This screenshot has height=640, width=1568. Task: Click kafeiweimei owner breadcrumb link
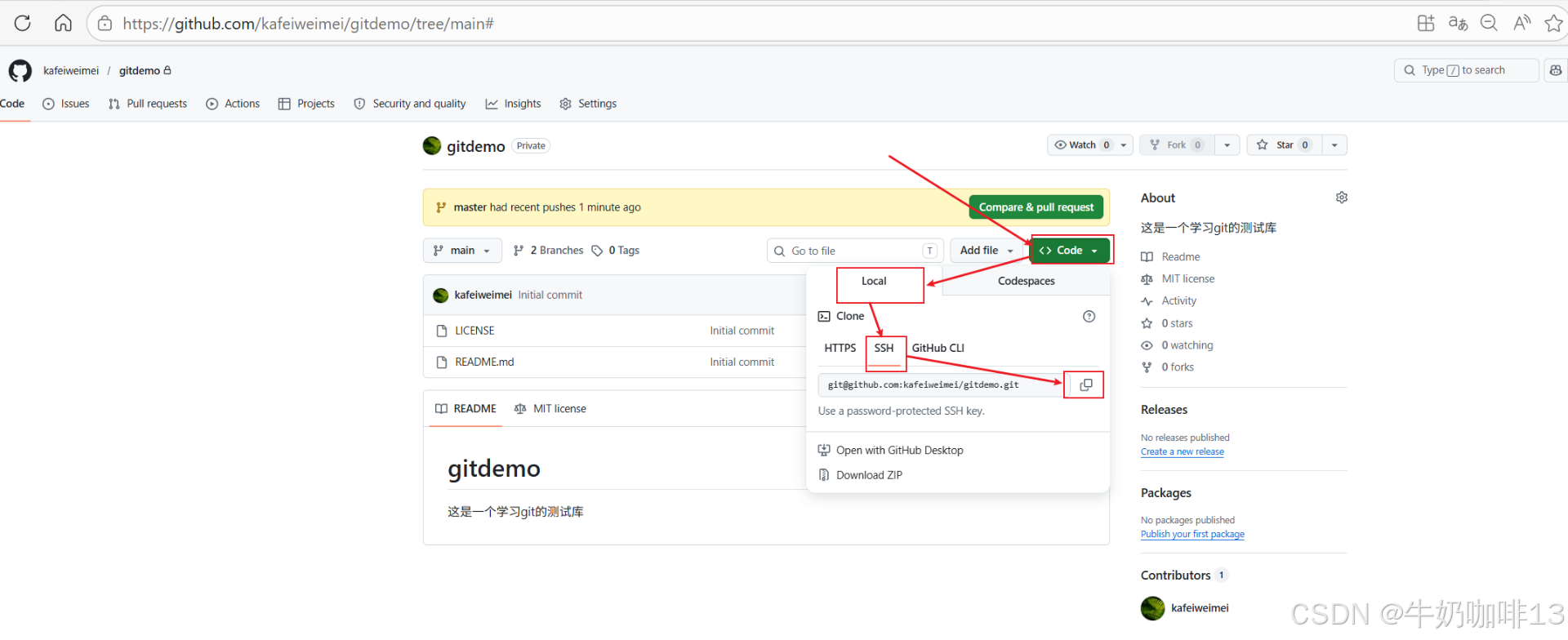click(x=71, y=71)
